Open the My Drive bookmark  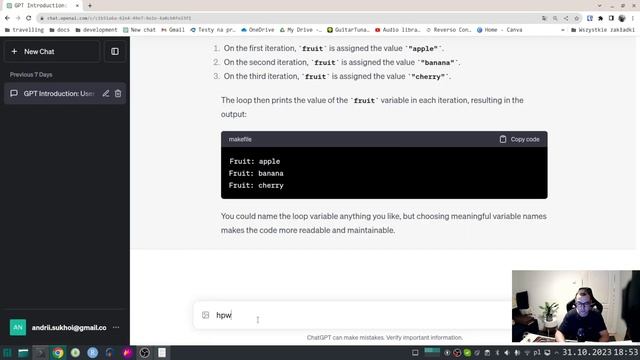coord(300,30)
